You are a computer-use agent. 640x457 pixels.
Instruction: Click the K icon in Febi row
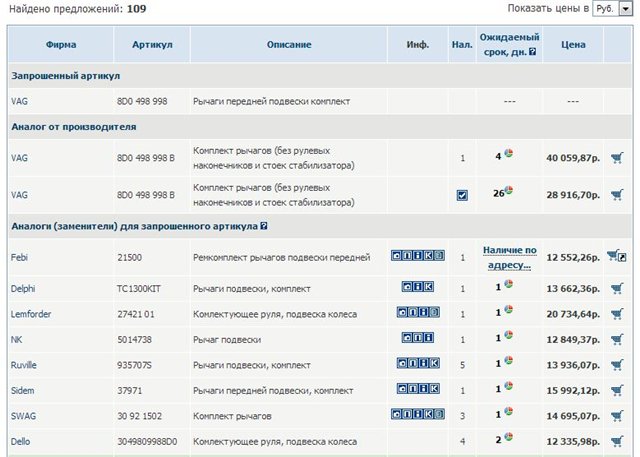[x=429, y=255]
